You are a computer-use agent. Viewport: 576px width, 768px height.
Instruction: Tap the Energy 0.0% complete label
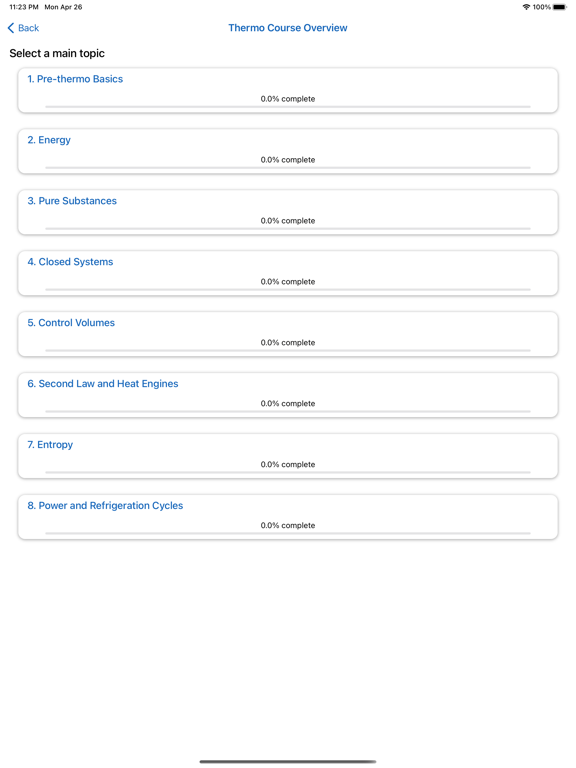tap(288, 160)
